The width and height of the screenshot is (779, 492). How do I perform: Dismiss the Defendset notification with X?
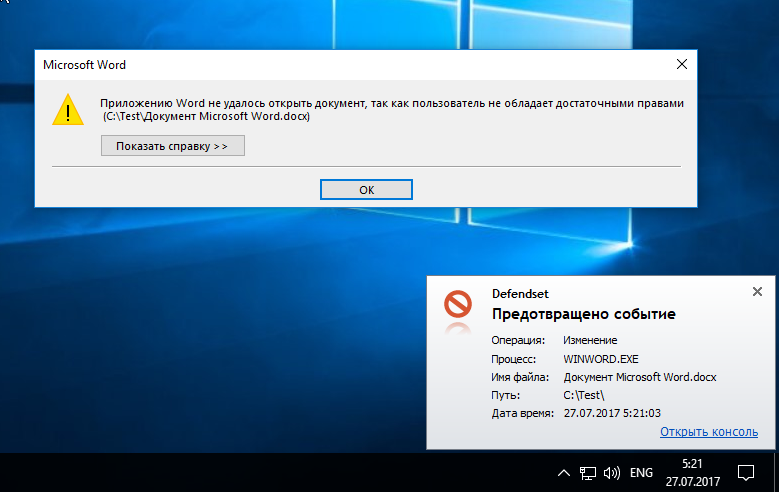click(x=757, y=292)
